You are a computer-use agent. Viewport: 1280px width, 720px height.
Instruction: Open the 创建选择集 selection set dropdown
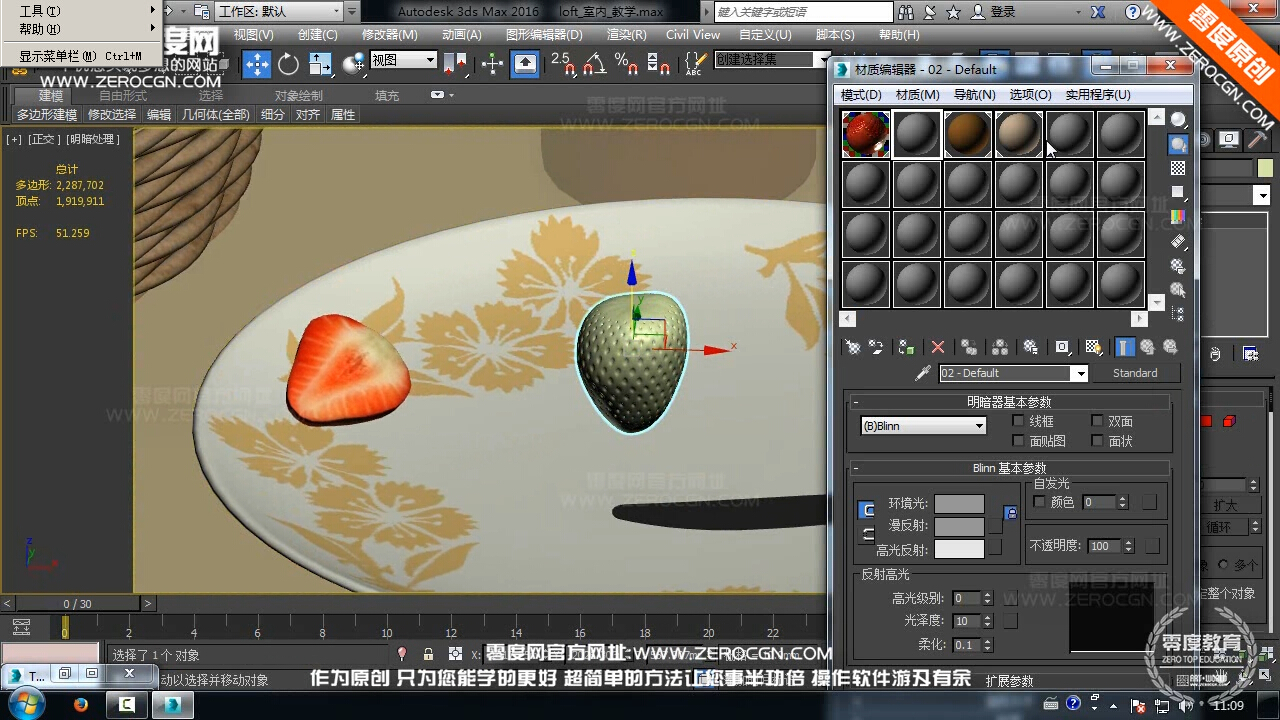click(773, 60)
